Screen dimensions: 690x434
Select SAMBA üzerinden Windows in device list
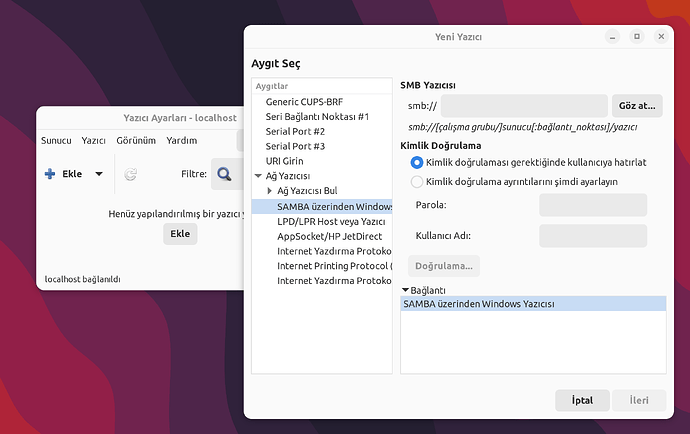point(322,206)
